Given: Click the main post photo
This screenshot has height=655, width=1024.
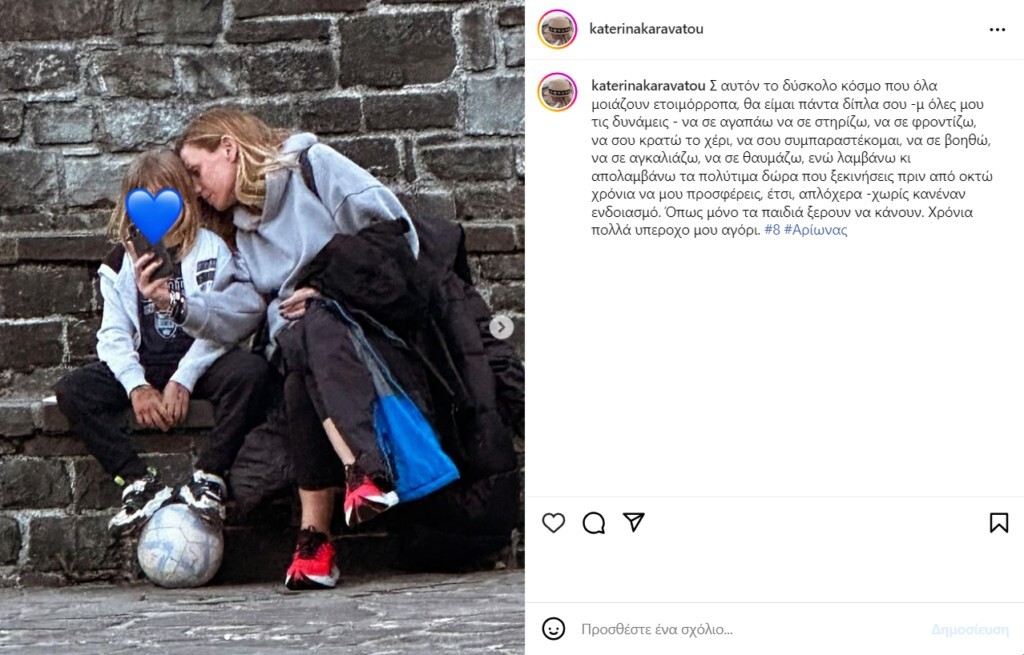Looking at the screenshot, I should click(262, 327).
